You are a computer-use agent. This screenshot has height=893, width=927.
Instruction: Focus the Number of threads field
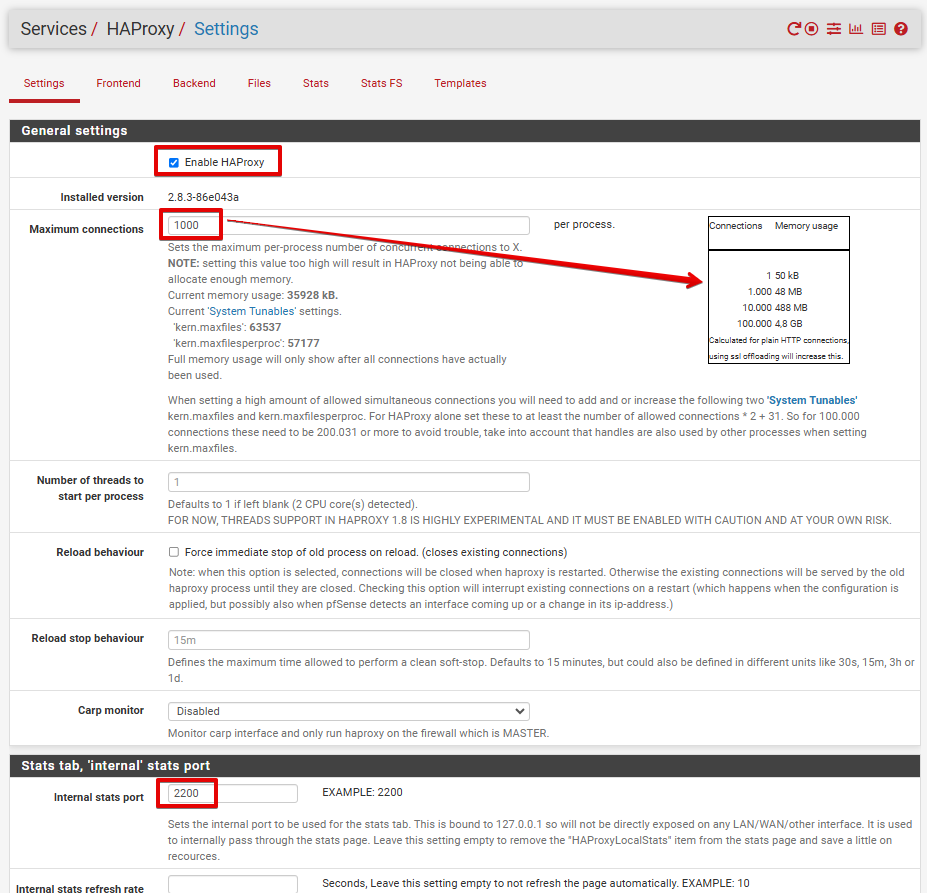348,482
